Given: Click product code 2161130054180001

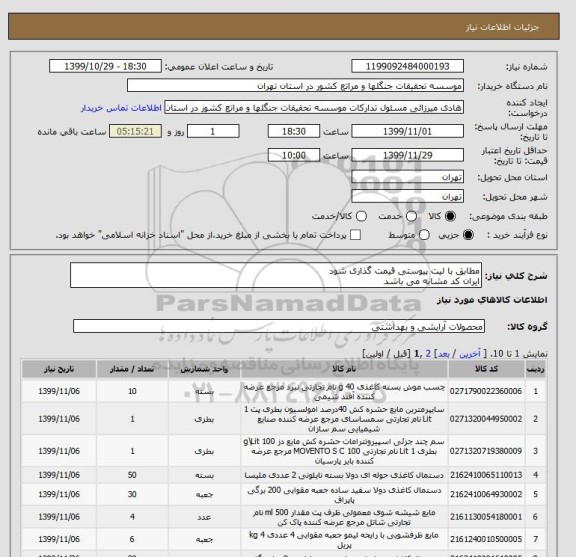Looking at the screenshot, I should pos(486,517).
